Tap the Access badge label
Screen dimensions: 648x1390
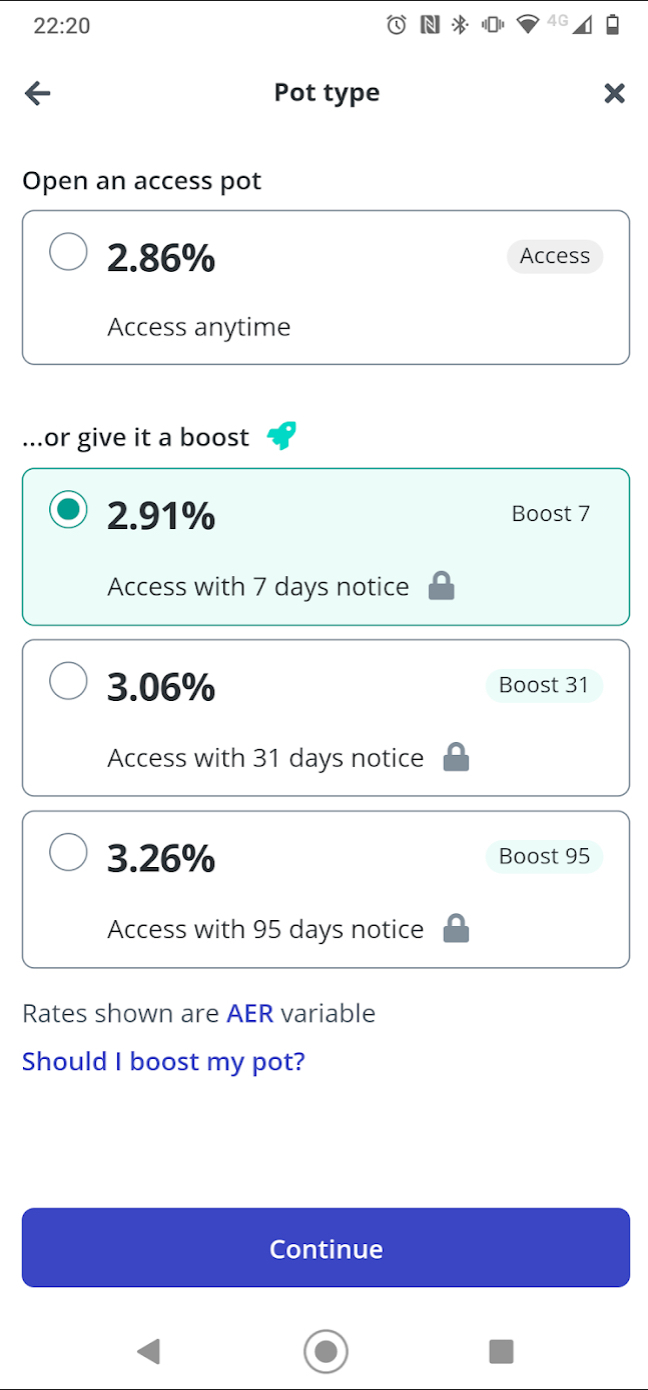tap(555, 256)
